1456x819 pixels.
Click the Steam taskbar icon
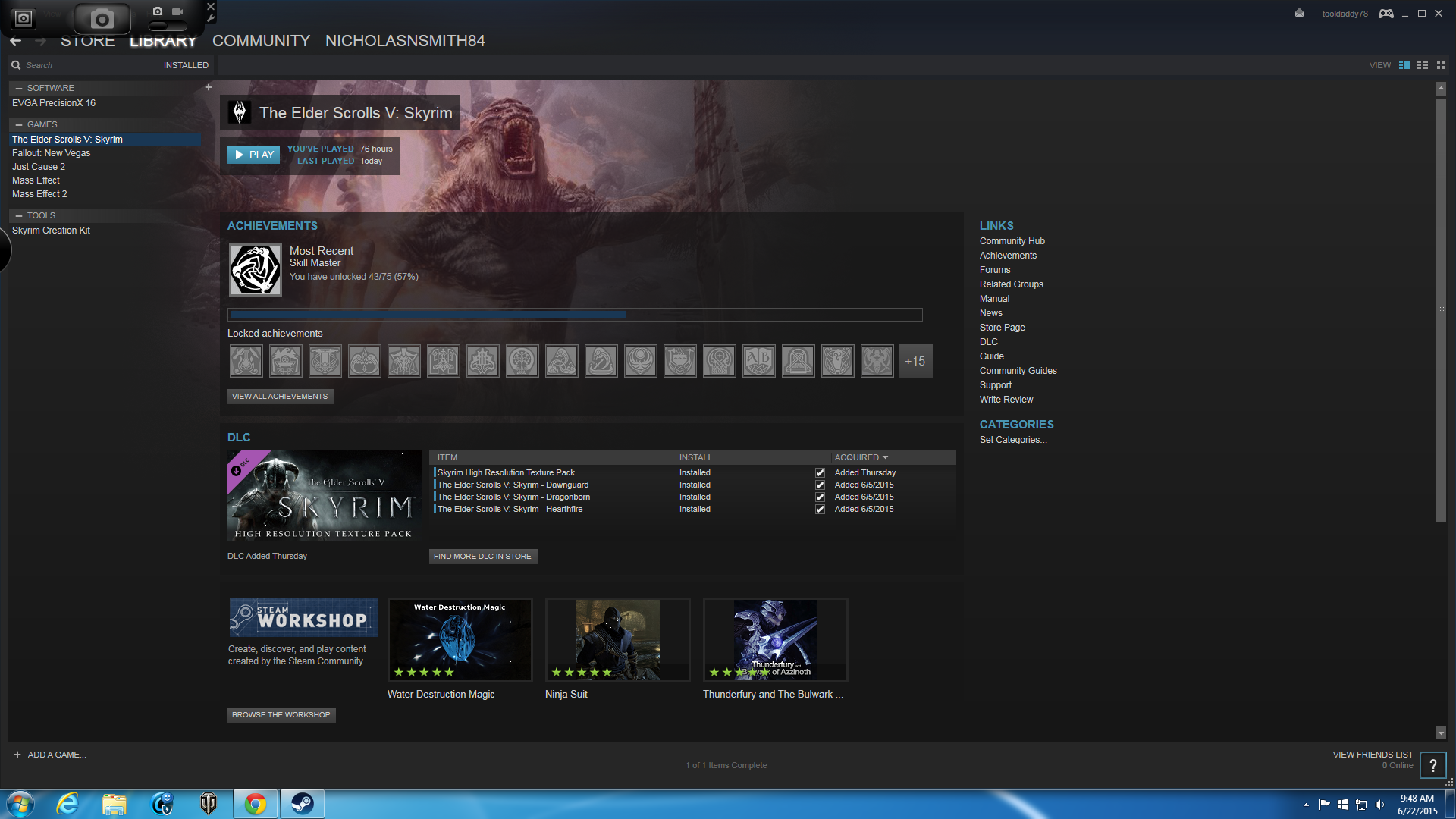(303, 804)
